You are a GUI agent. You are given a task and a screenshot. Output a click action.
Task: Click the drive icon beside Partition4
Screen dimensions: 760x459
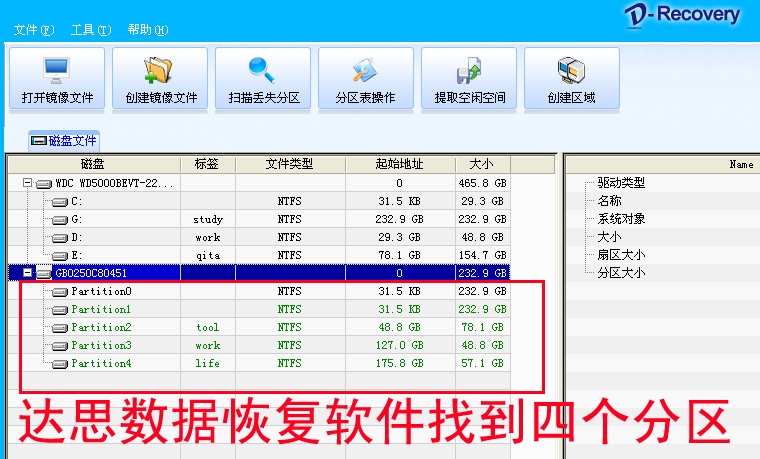coord(60,364)
